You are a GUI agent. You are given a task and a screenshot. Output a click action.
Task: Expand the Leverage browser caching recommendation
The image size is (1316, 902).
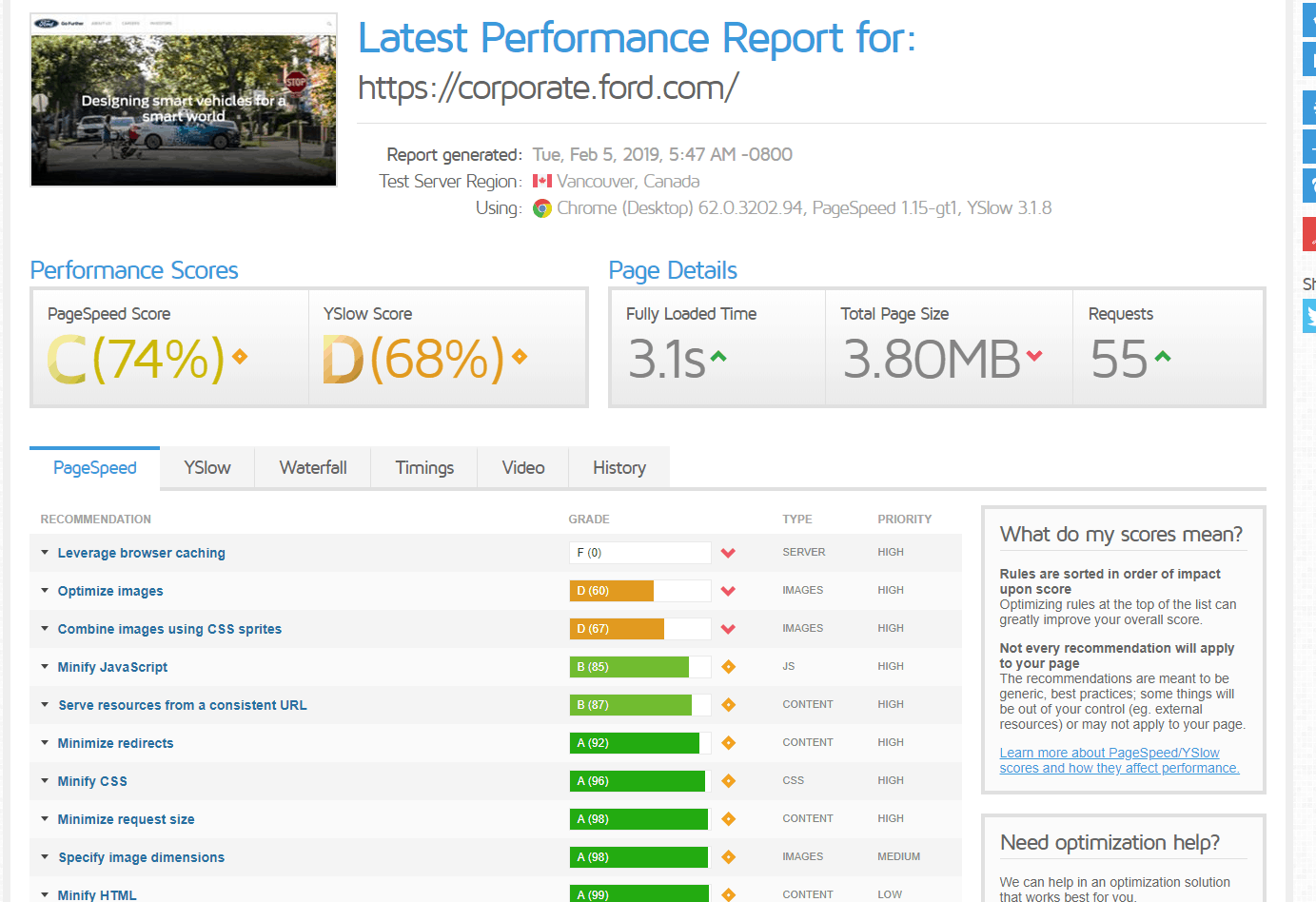click(x=45, y=553)
